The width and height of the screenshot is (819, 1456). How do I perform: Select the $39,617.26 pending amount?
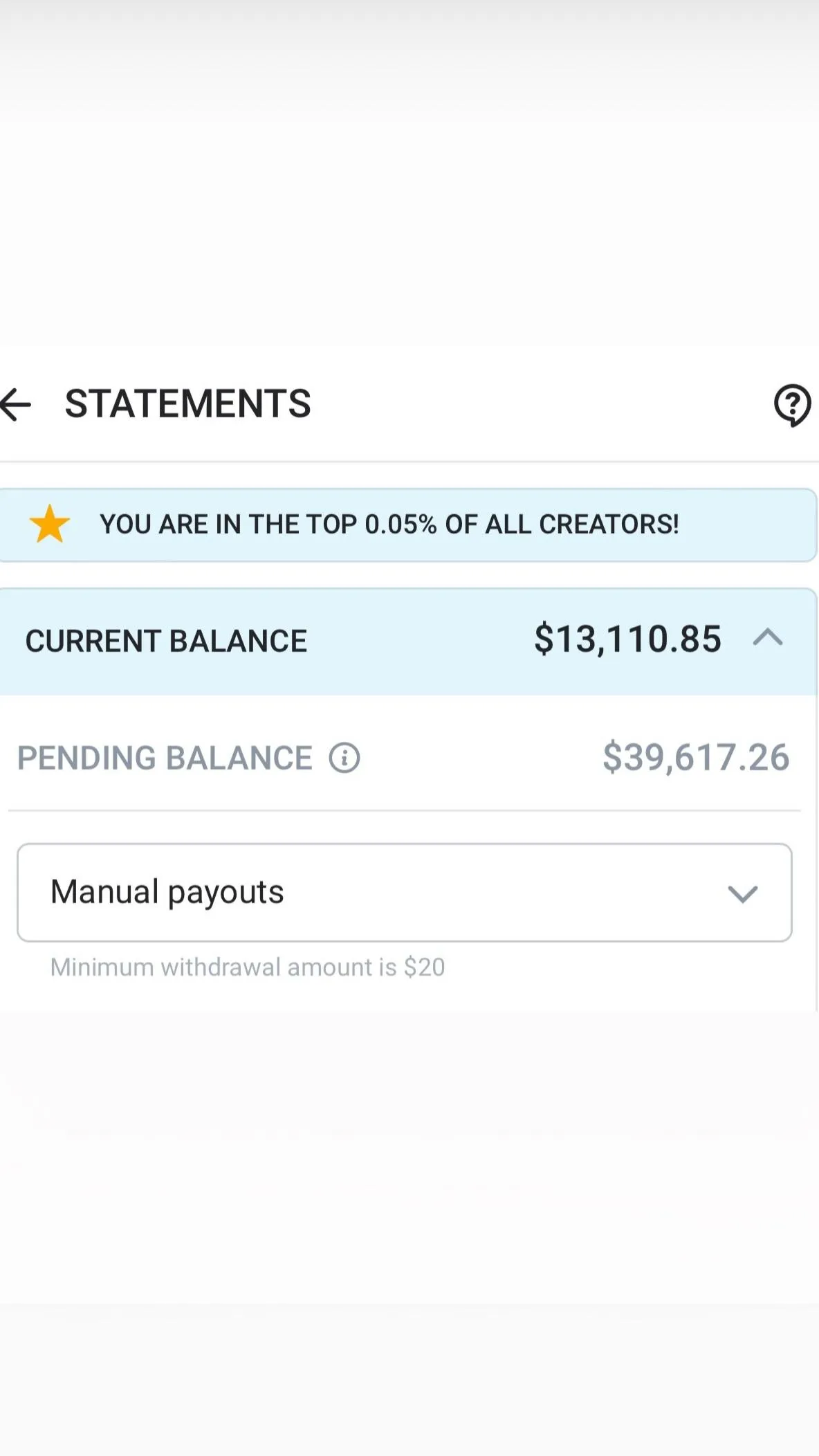(x=695, y=757)
